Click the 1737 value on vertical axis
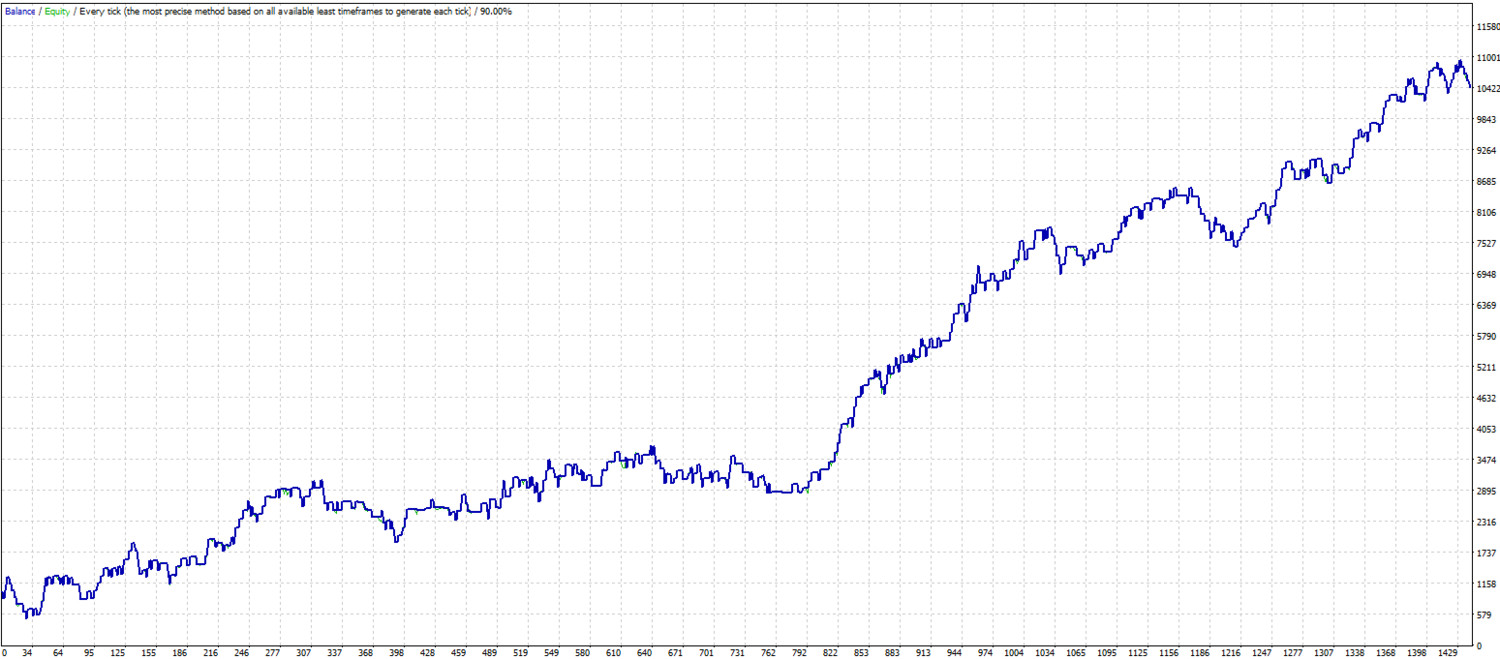The image size is (1500, 659). point(1485,553)
